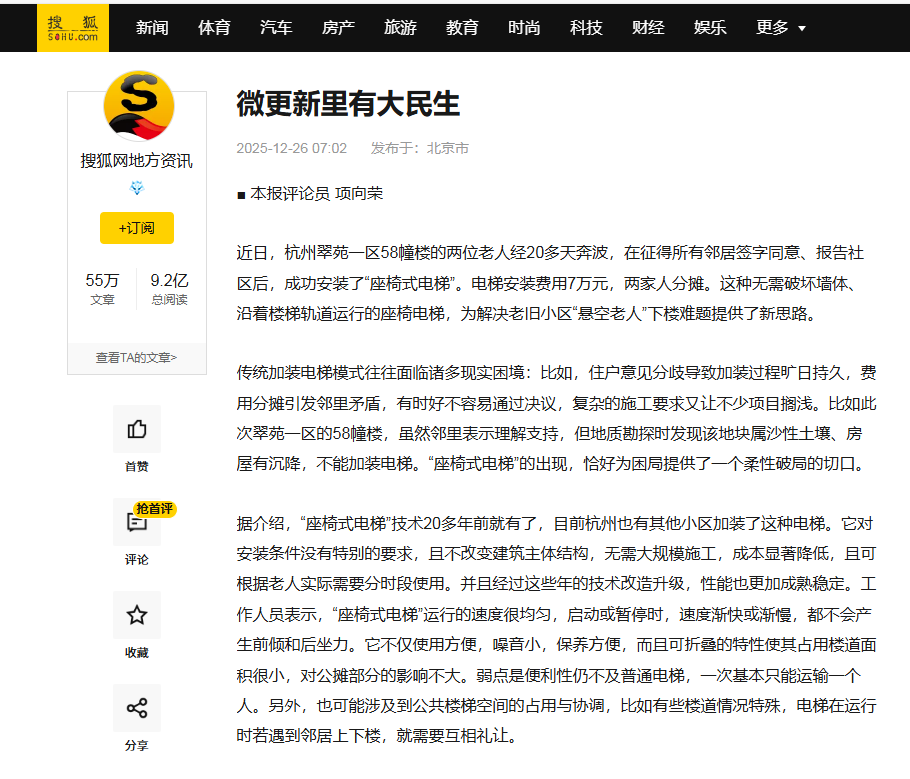Click the thumbs-up like icon

(x=137, y=429)
